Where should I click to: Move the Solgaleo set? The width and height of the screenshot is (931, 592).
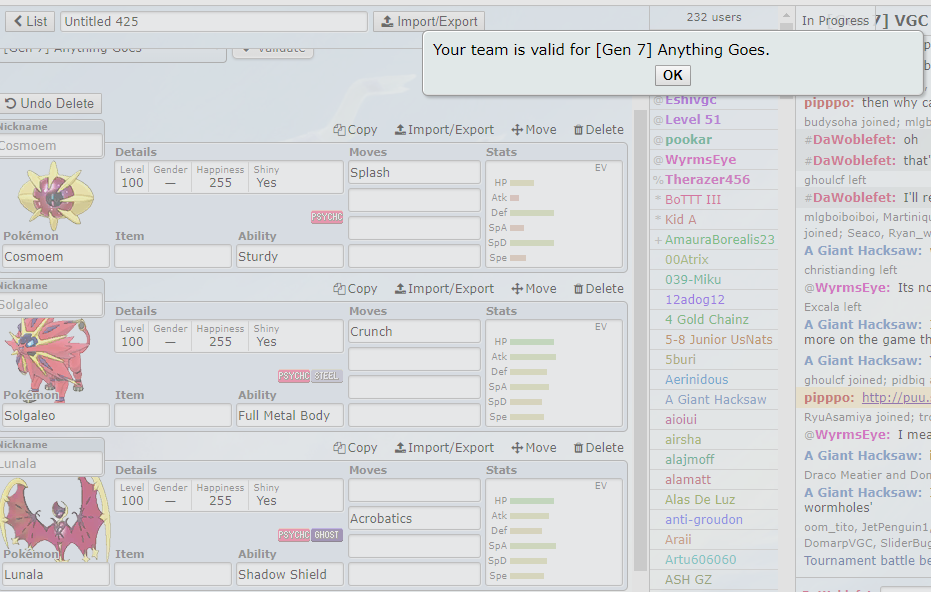pos(534,289)
